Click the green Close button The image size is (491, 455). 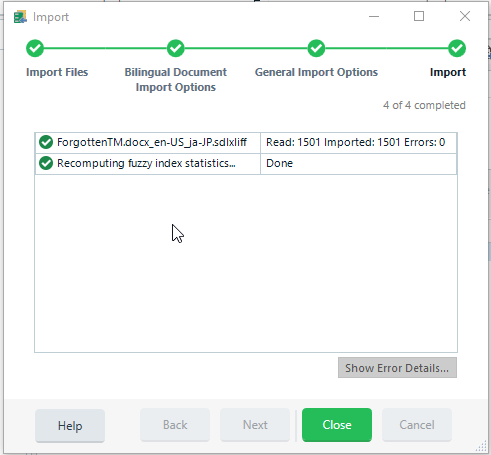point(337,425)
